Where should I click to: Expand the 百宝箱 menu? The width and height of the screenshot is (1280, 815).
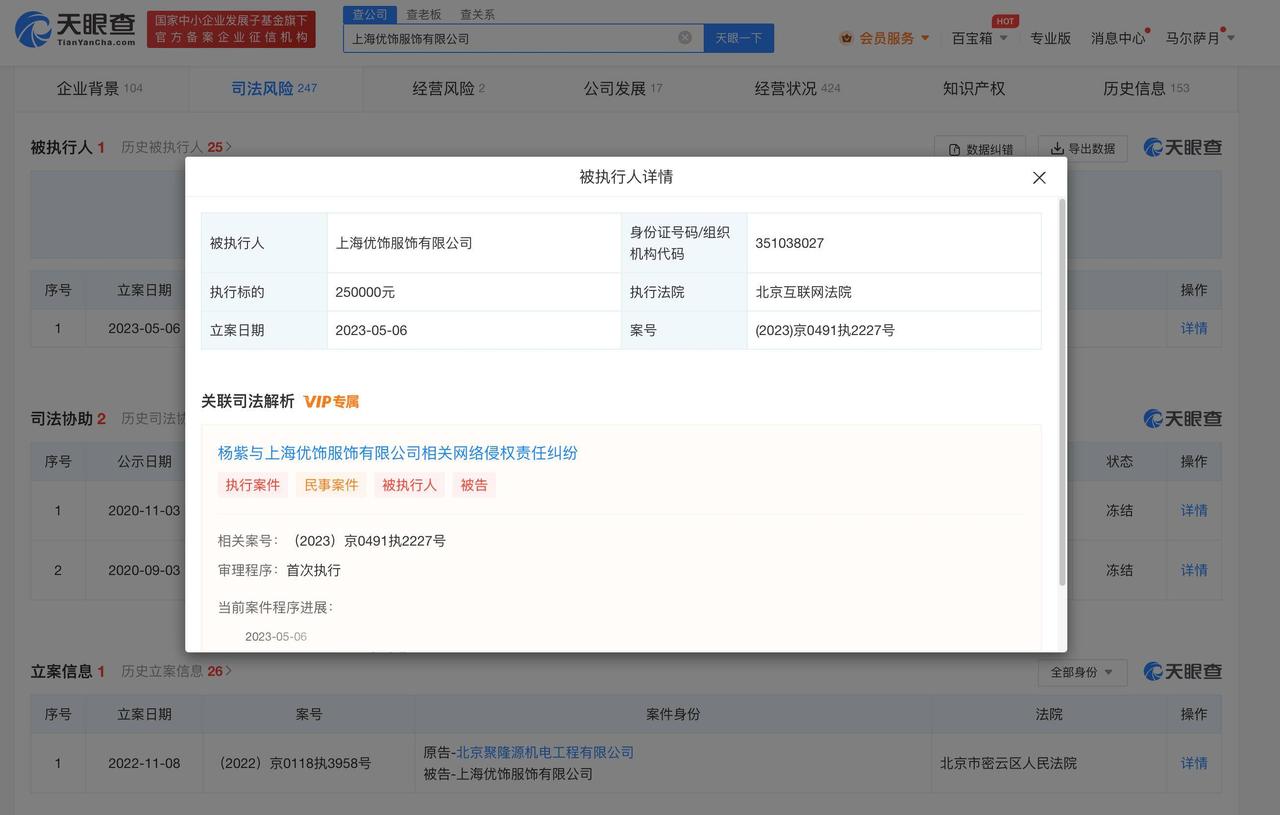979,38
